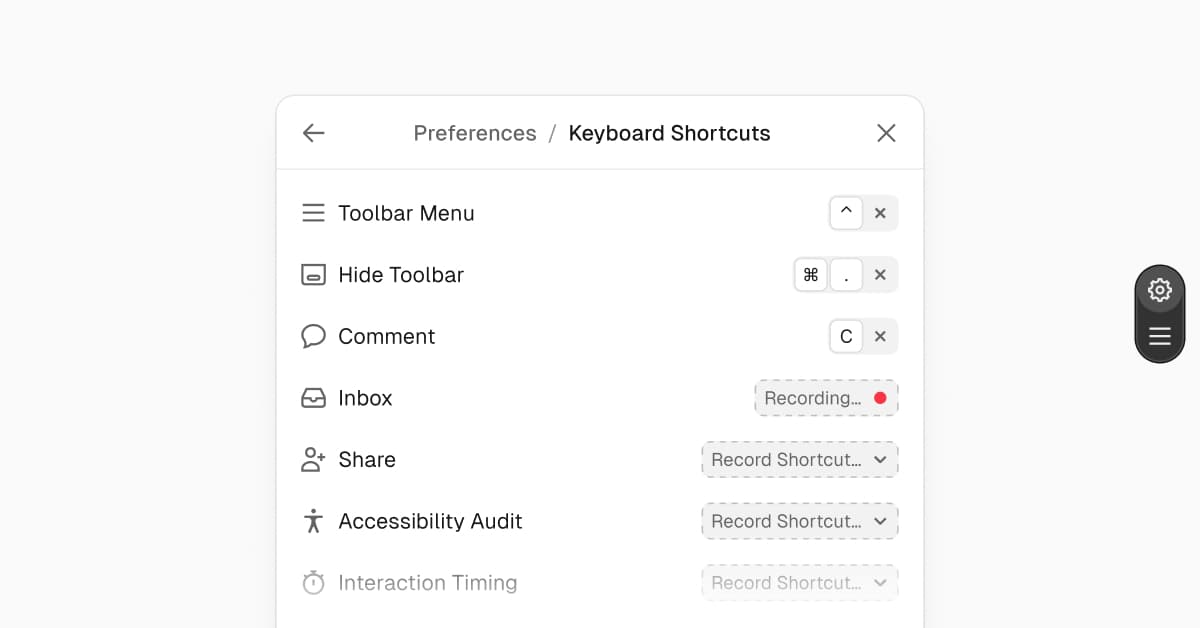1200x628 pixels.
Task: Click the back arrow in Preferences header
Action: [x=314, y=133]
